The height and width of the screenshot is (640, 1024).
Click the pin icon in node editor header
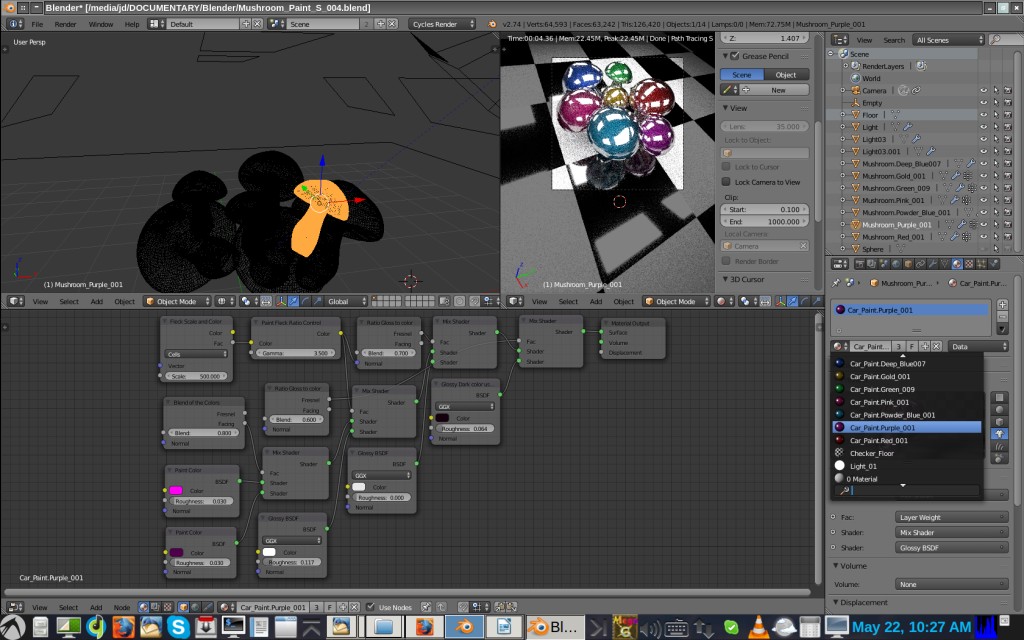click(425, 608)
